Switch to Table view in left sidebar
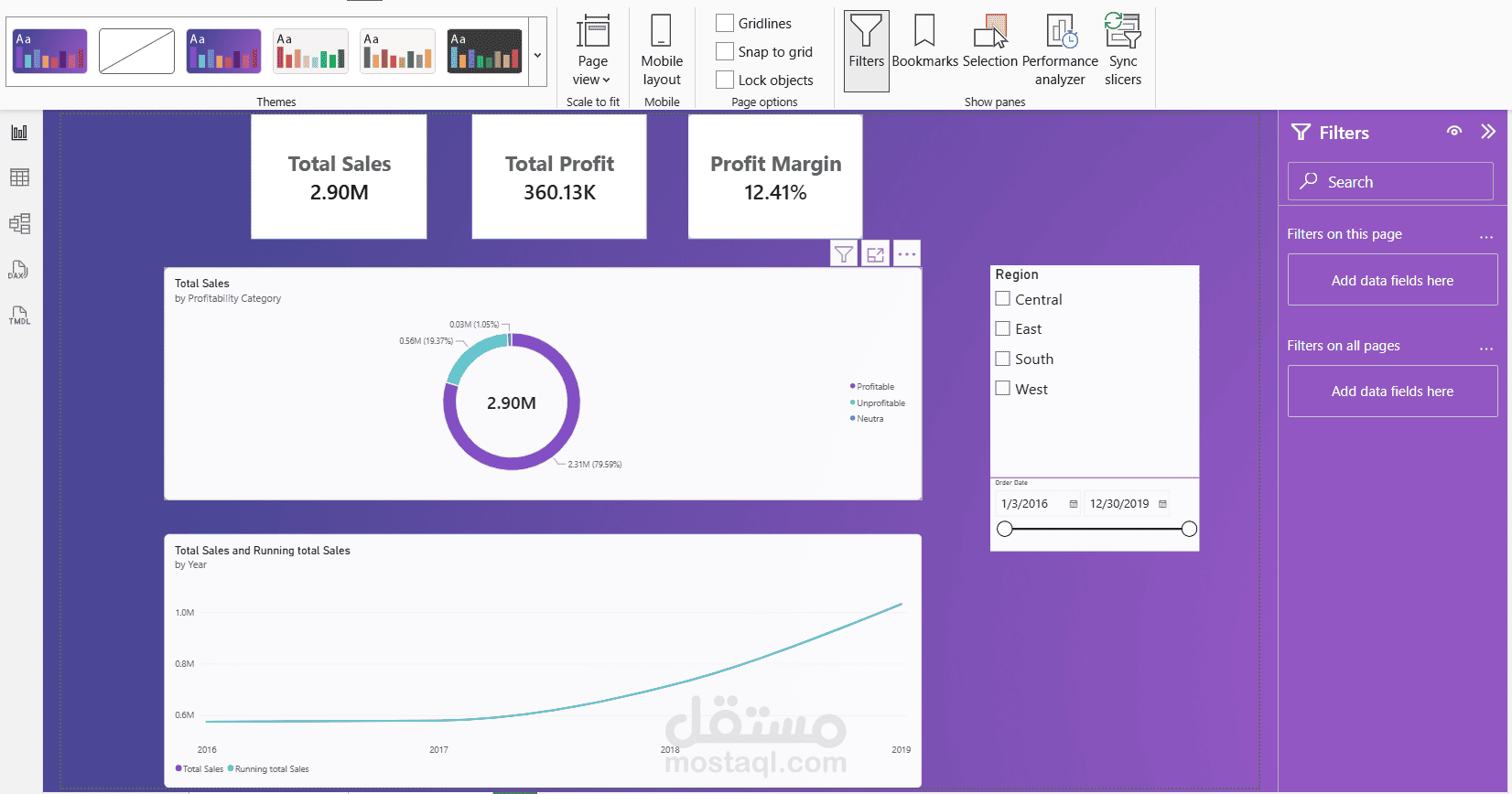Viewport: 1512px width, 794px height. tap(19, 177)
